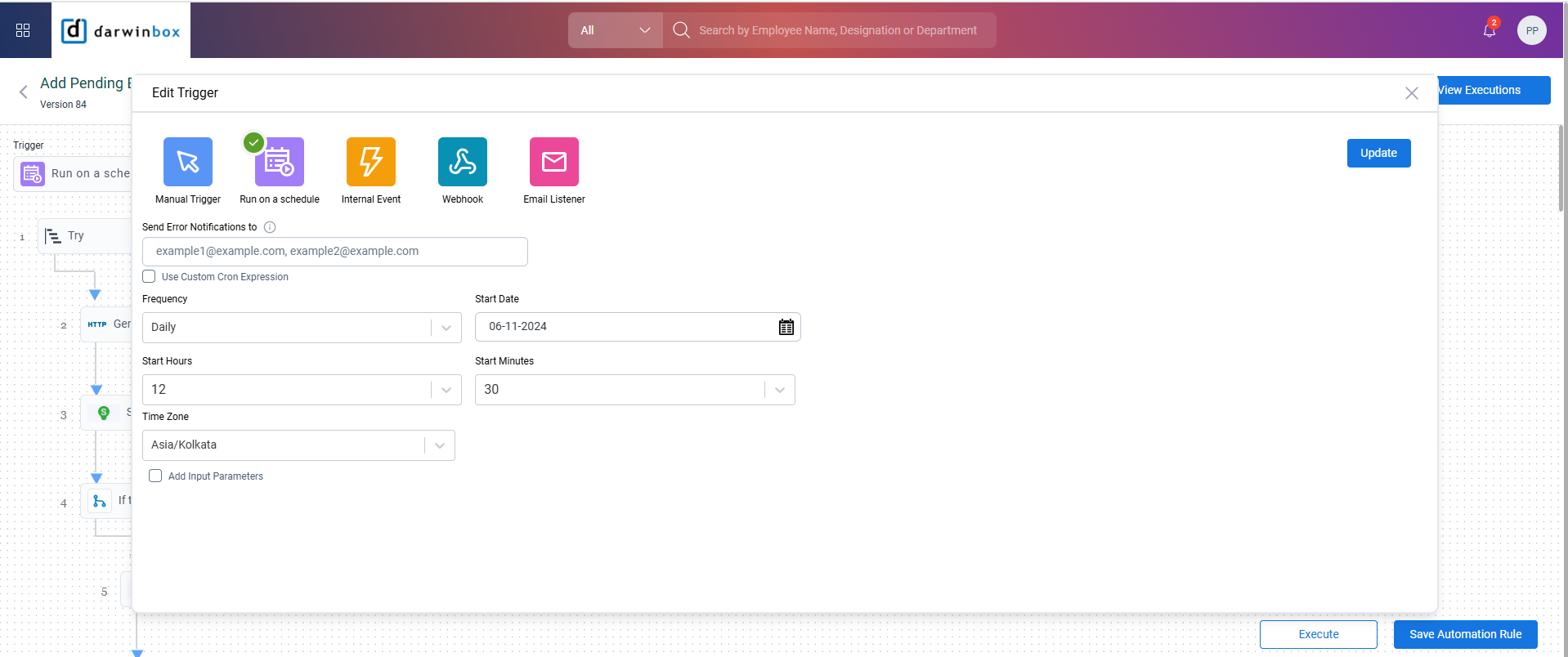Choose the Run on a schedule trigger
The width and height of the screenshot is (1568, 657).
(x=280, y=162)
